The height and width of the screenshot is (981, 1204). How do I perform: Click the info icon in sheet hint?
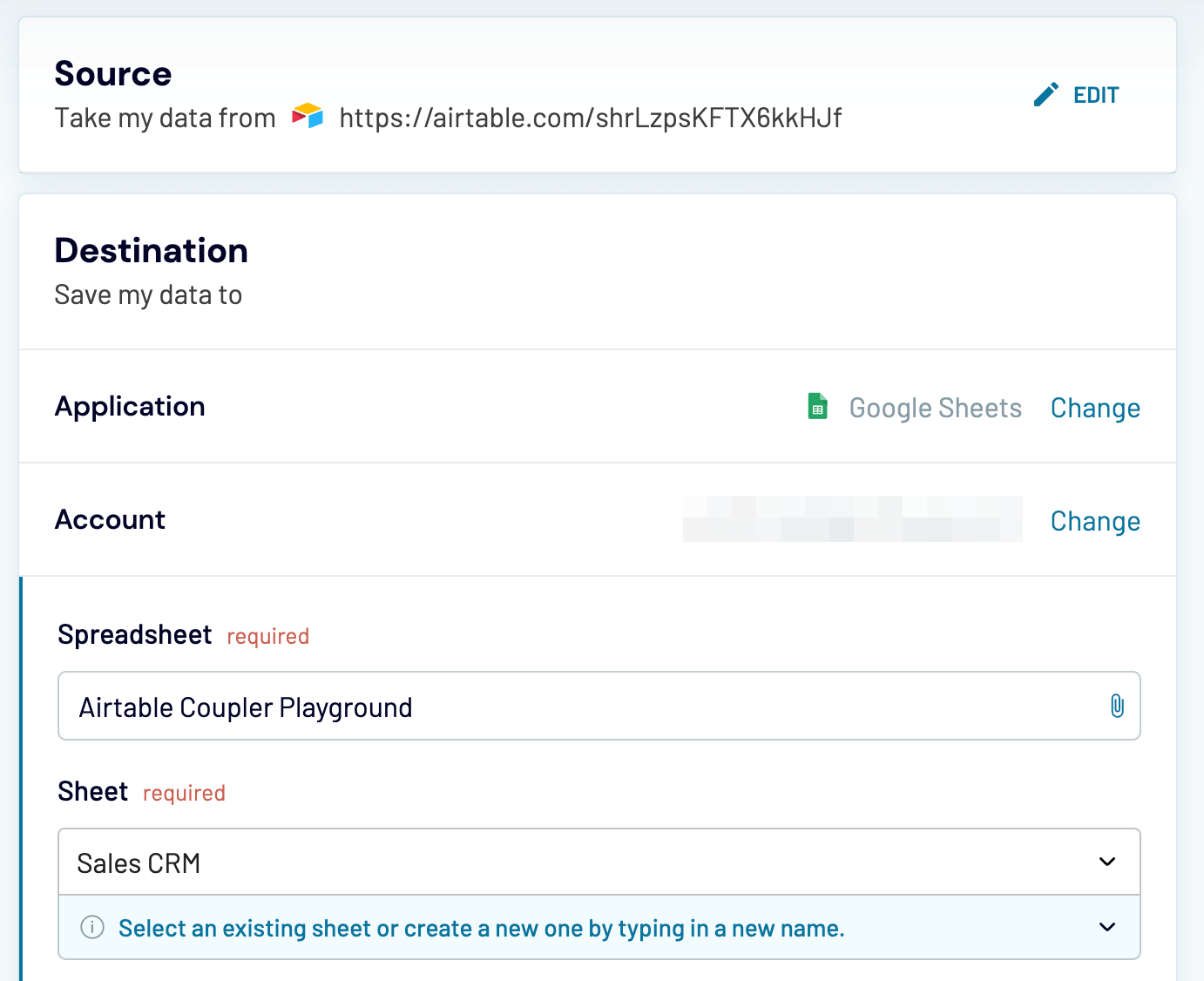[x=92, y=927]
